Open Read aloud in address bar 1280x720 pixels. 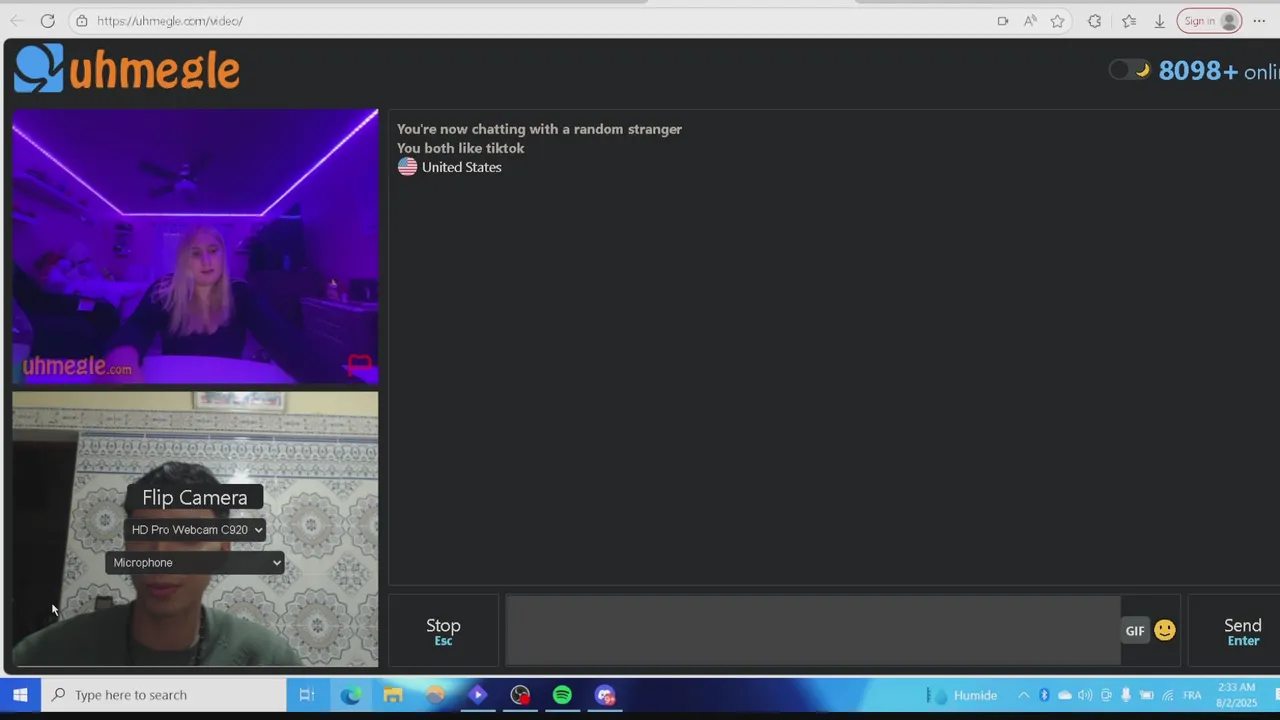click(x=1030, y=21)
